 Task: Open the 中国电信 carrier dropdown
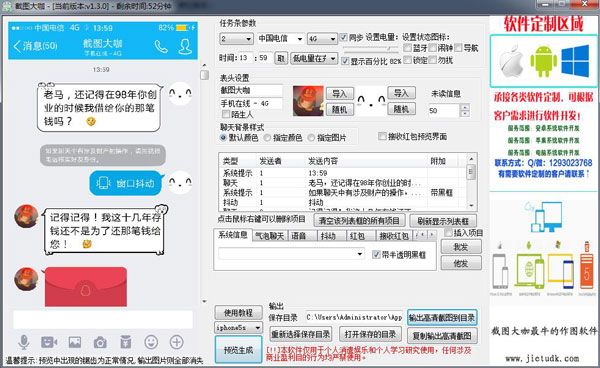tap(280, 39)
